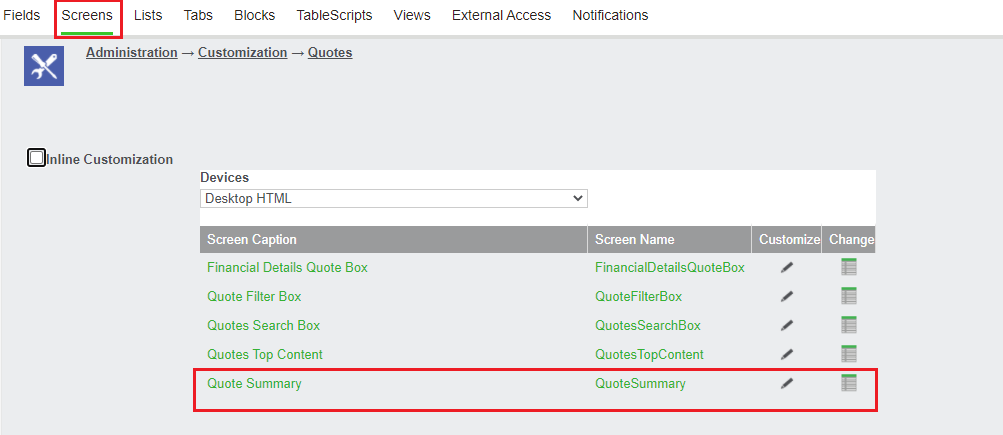
Task: Customize Quotes Search Box with pencil icon
Action: click(787, 326)
